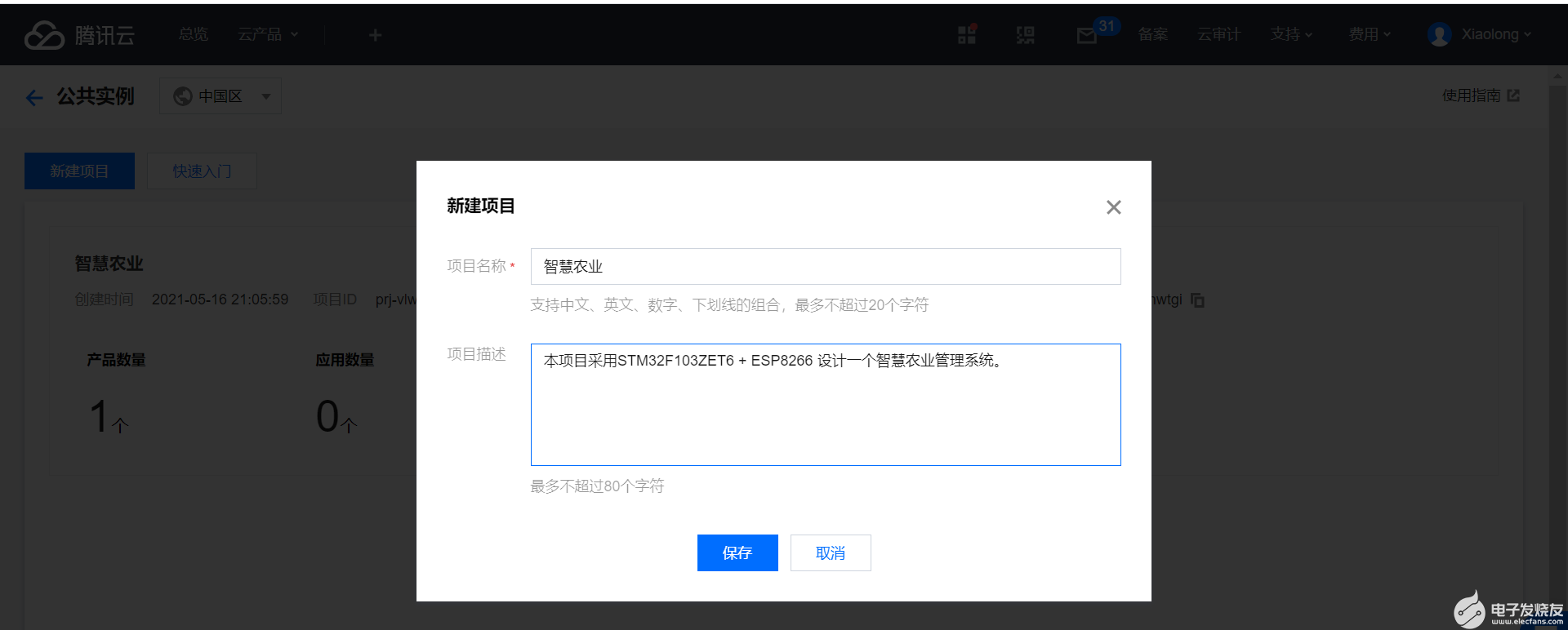
Task: Click the 项目名称 input field
Action: tap(826, 266)
